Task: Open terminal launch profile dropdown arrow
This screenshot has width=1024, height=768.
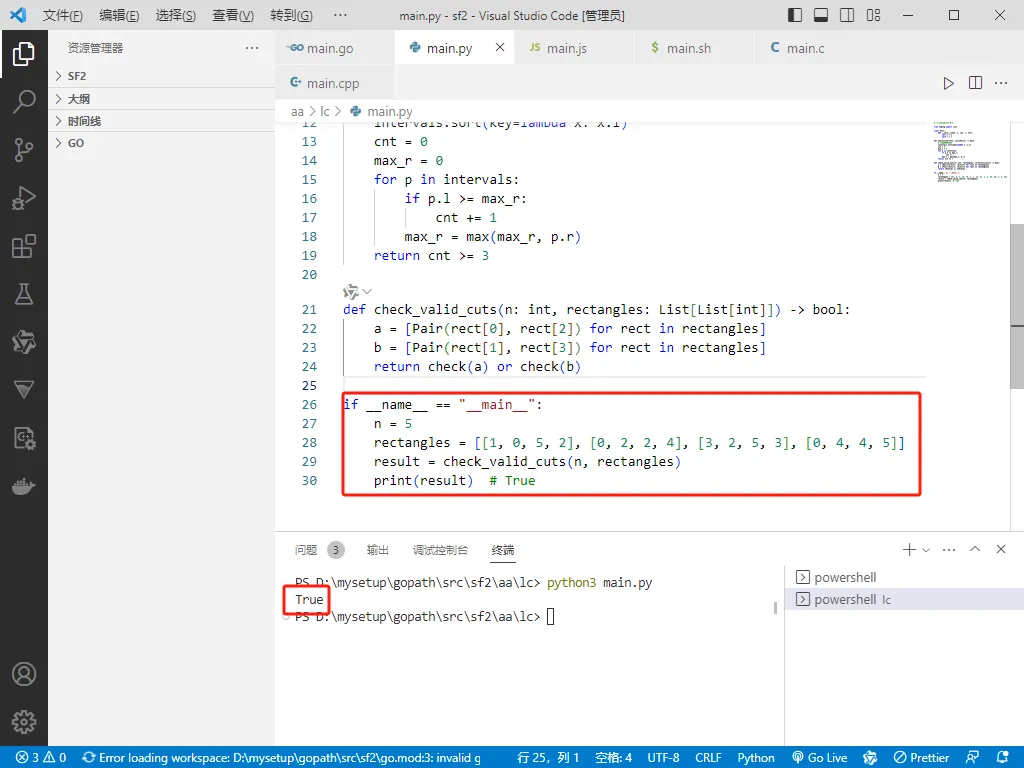Action: [x=925, y=550]
